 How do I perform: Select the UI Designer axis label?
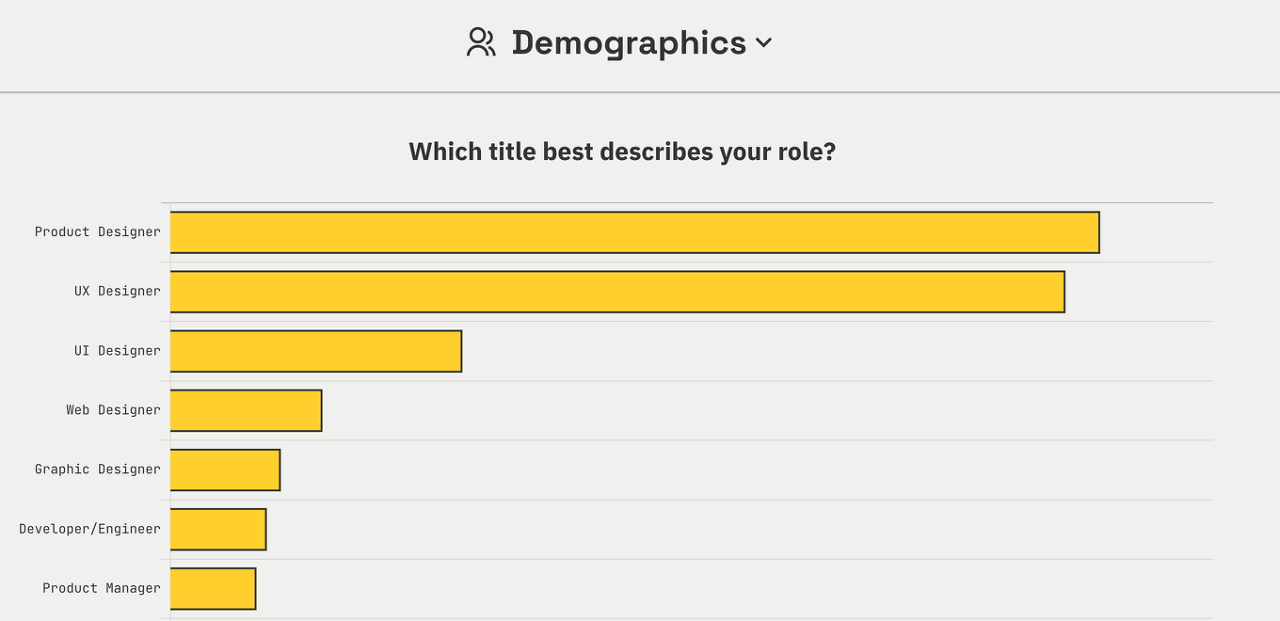click(x=117, y=351)
